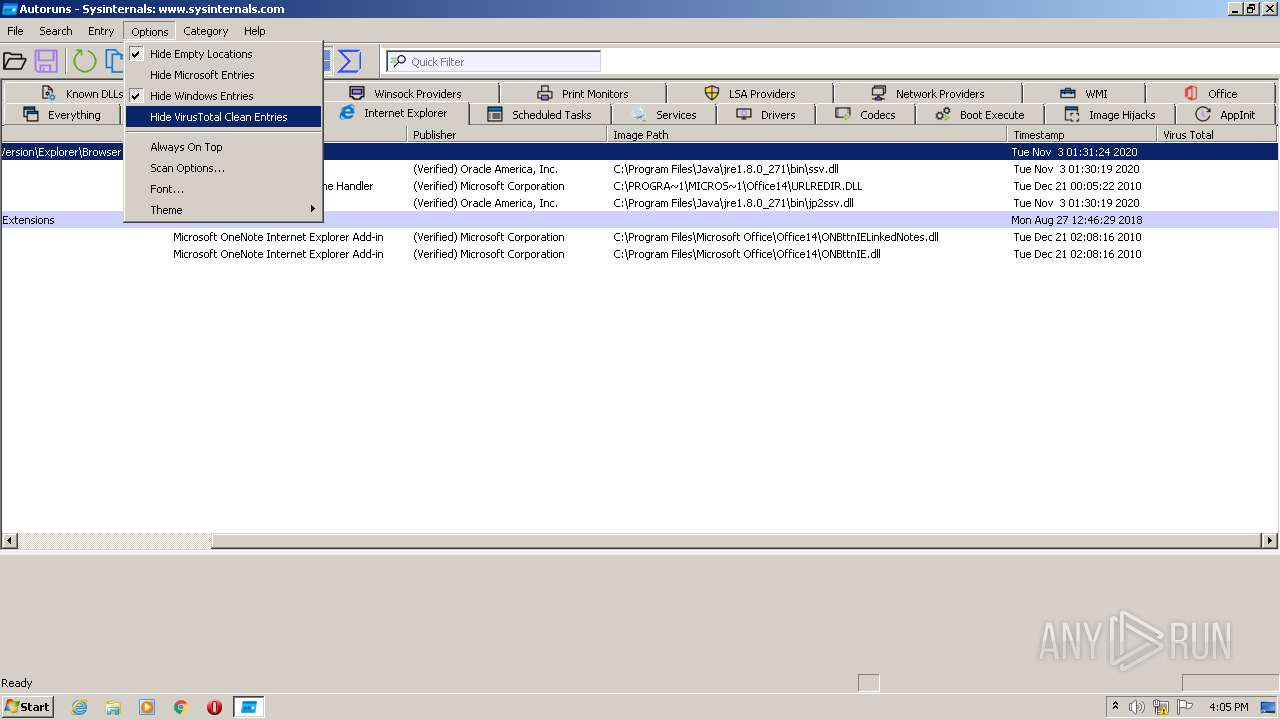Uncheck Hide Empty Locations option
The height and width of the screenshot is (720, 1280).
(223, 54)
